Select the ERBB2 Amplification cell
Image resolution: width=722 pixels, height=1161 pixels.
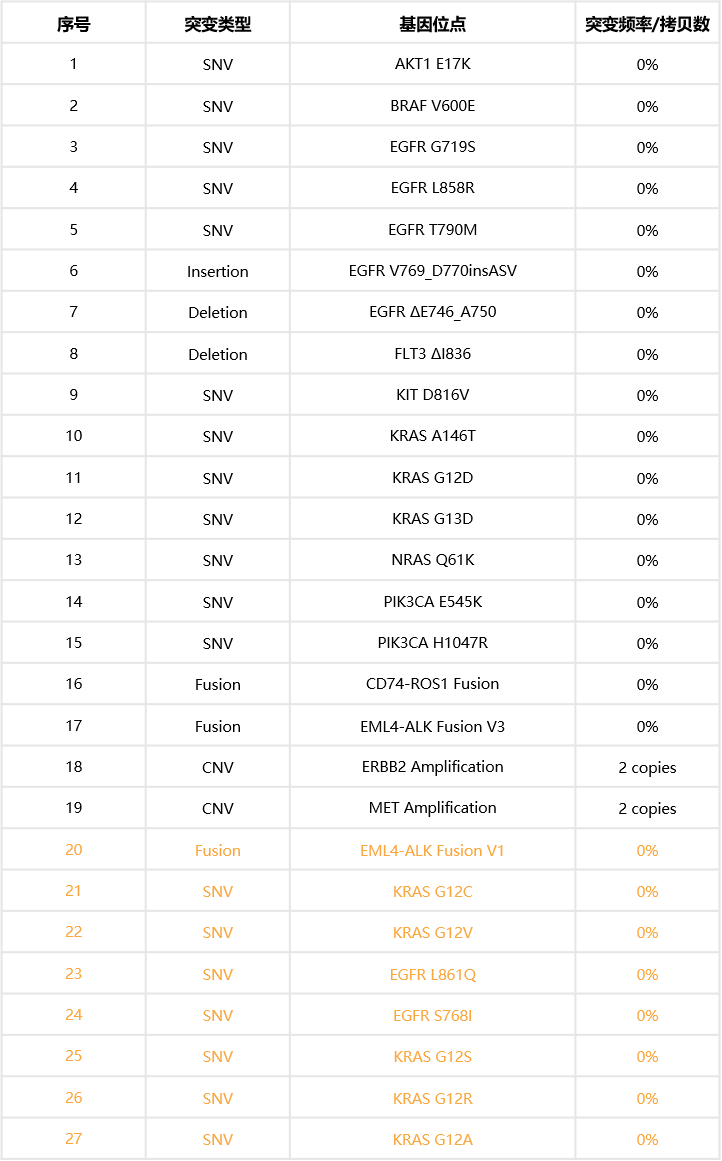tap(432, 767)
